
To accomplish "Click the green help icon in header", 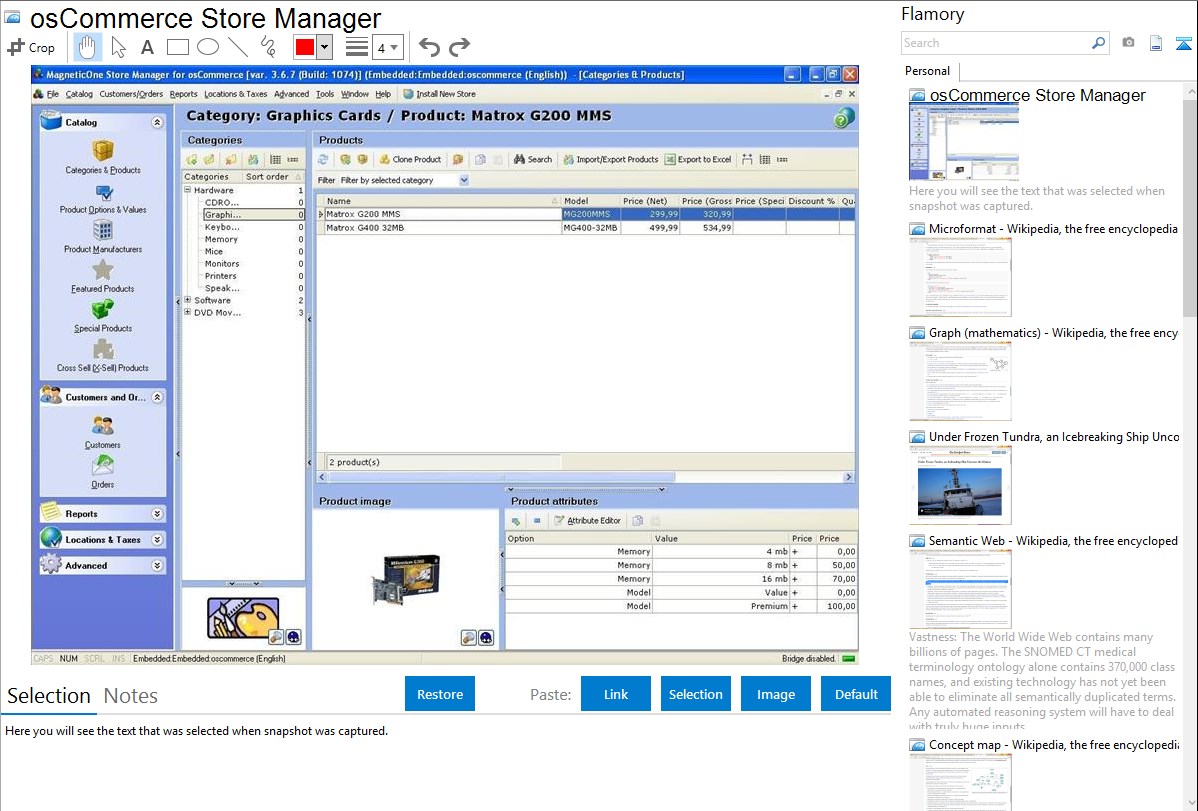I will 843,118.
